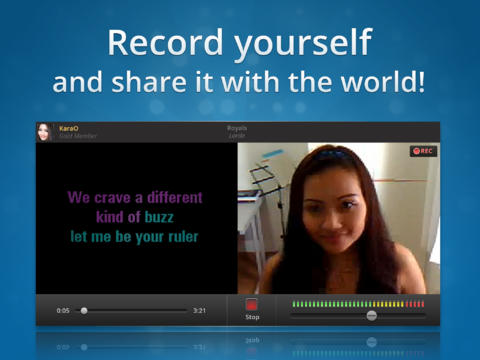Image resolution: width=480 pixels, height=360 pixels.
Task: Click the 'Record yourself' headline text
Action: pos(239,43)
